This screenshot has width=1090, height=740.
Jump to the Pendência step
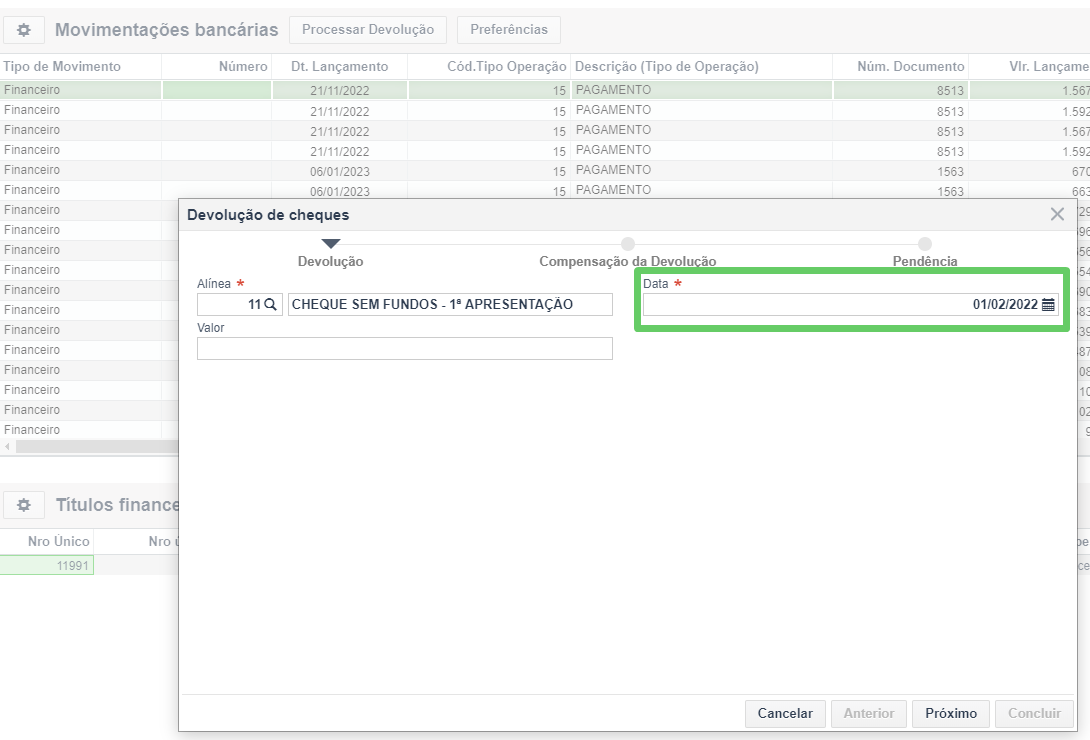[925, 244]
